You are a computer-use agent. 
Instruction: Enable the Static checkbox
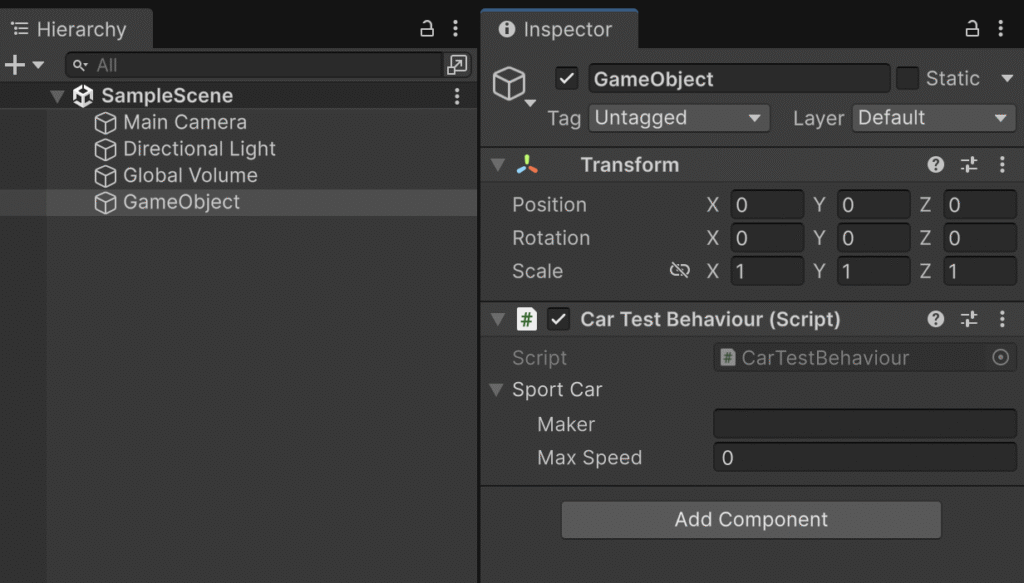[x=907, y=79]
